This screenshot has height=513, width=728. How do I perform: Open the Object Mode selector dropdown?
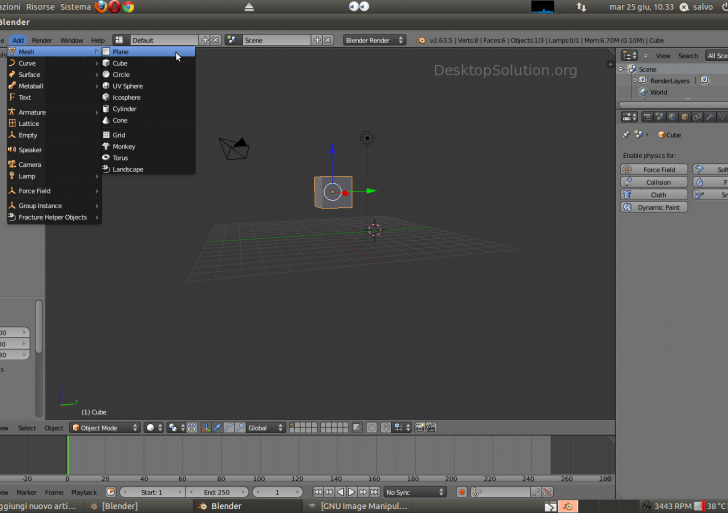pos(106,428)
